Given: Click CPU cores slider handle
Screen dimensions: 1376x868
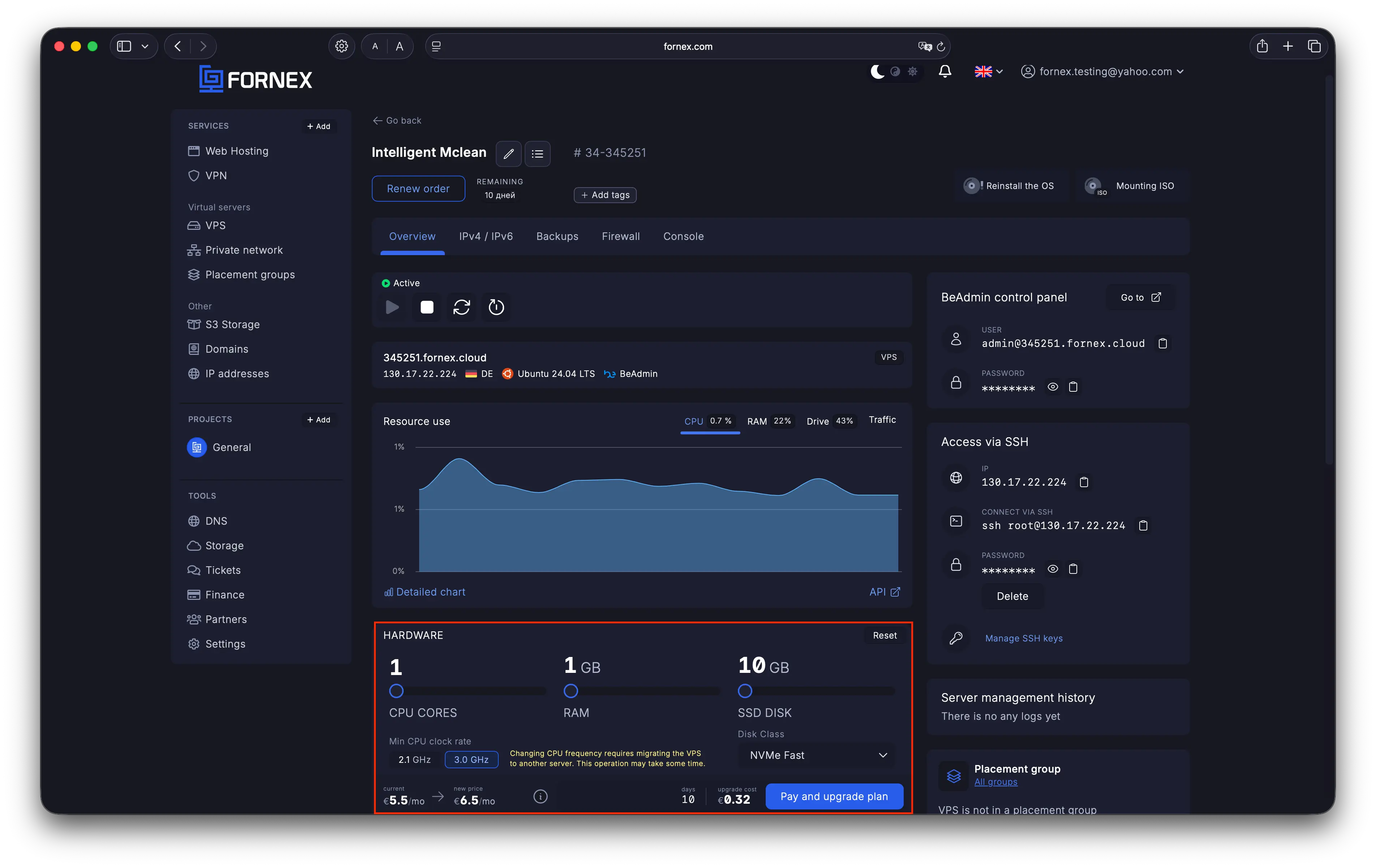Looking at the screenshot, I should (396, 691).
